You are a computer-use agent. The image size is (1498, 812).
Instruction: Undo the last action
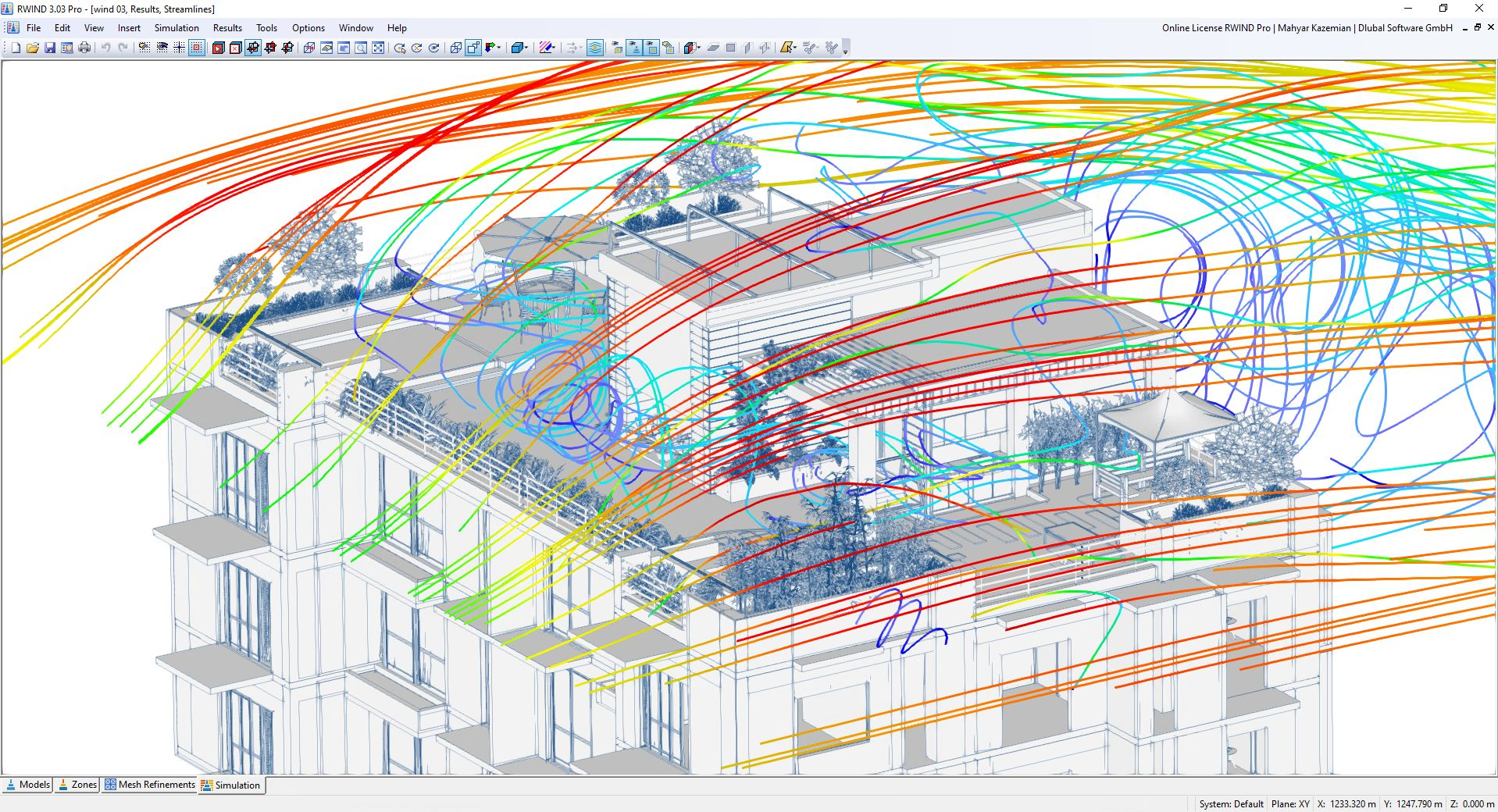[x=105, y=48]
